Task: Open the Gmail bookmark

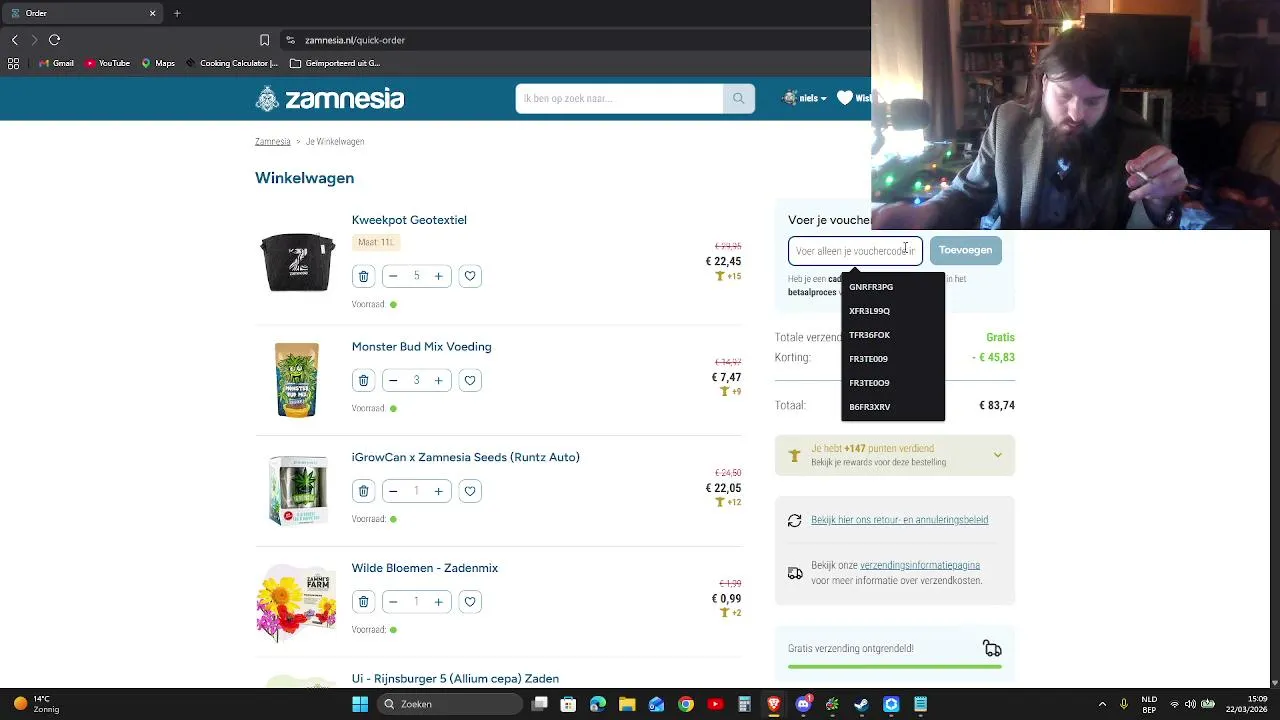Action: [x=56, y=63]
